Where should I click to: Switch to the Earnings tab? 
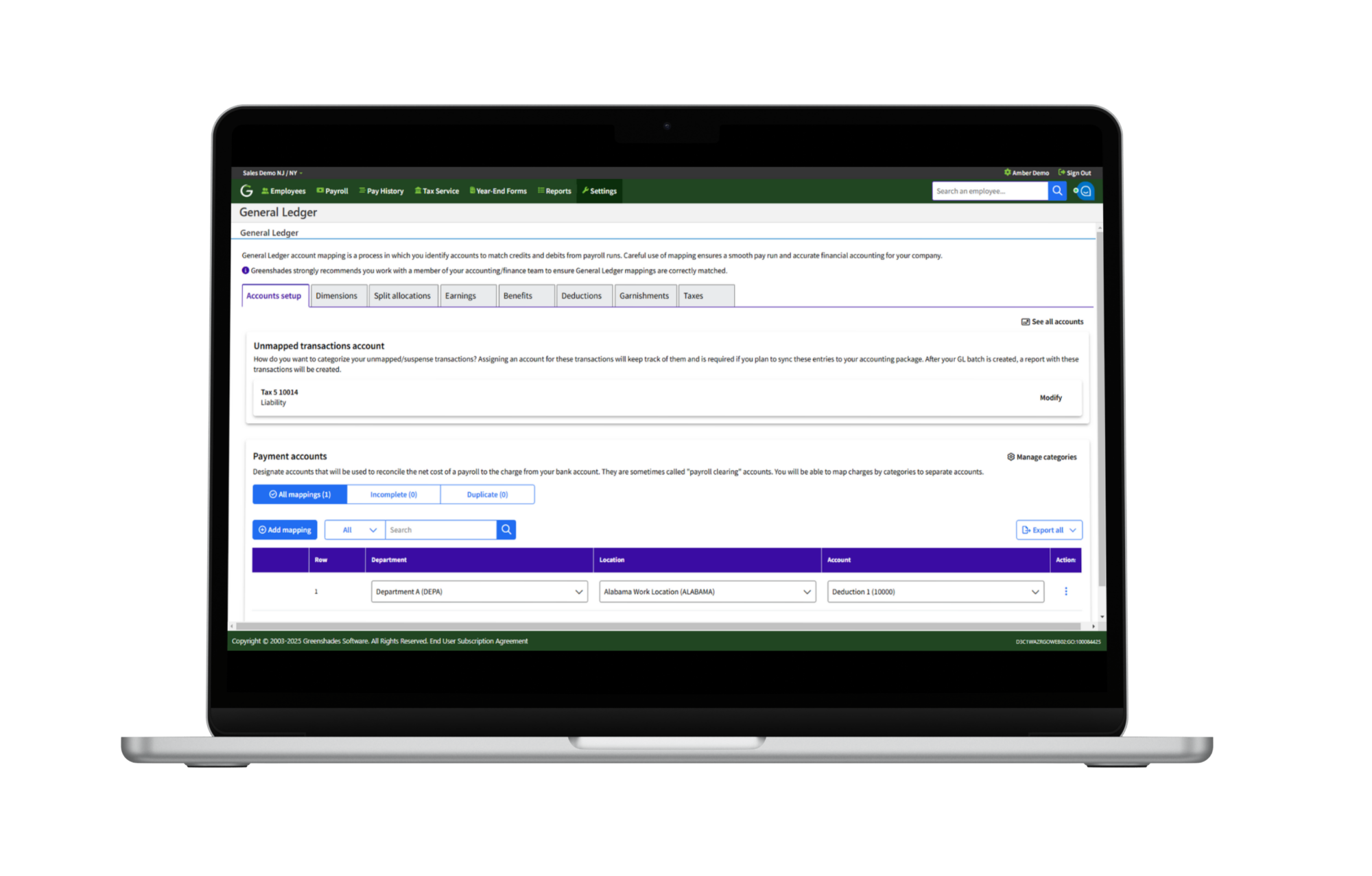[x=462, y=296]
